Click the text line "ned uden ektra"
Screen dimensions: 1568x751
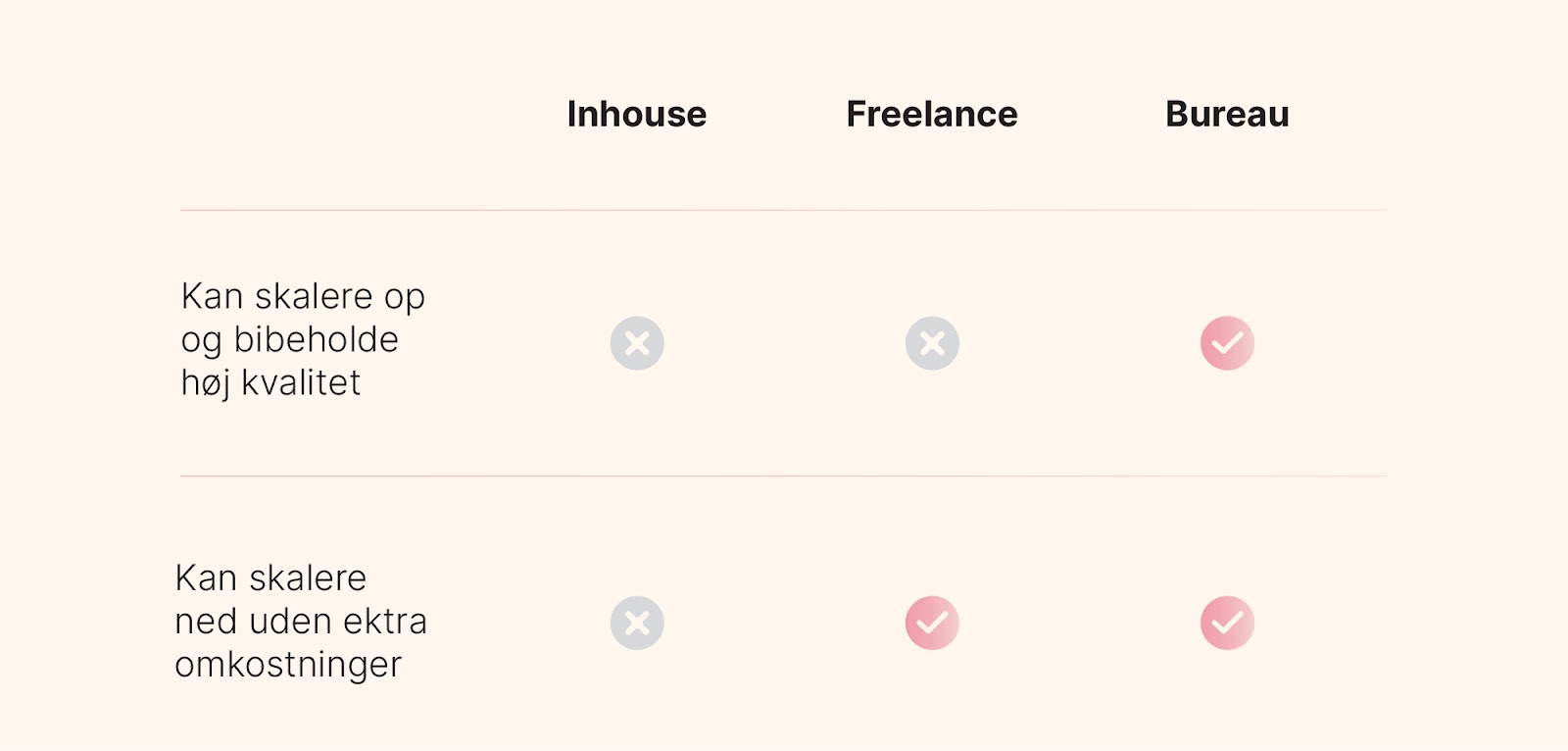tap(301, 622)
